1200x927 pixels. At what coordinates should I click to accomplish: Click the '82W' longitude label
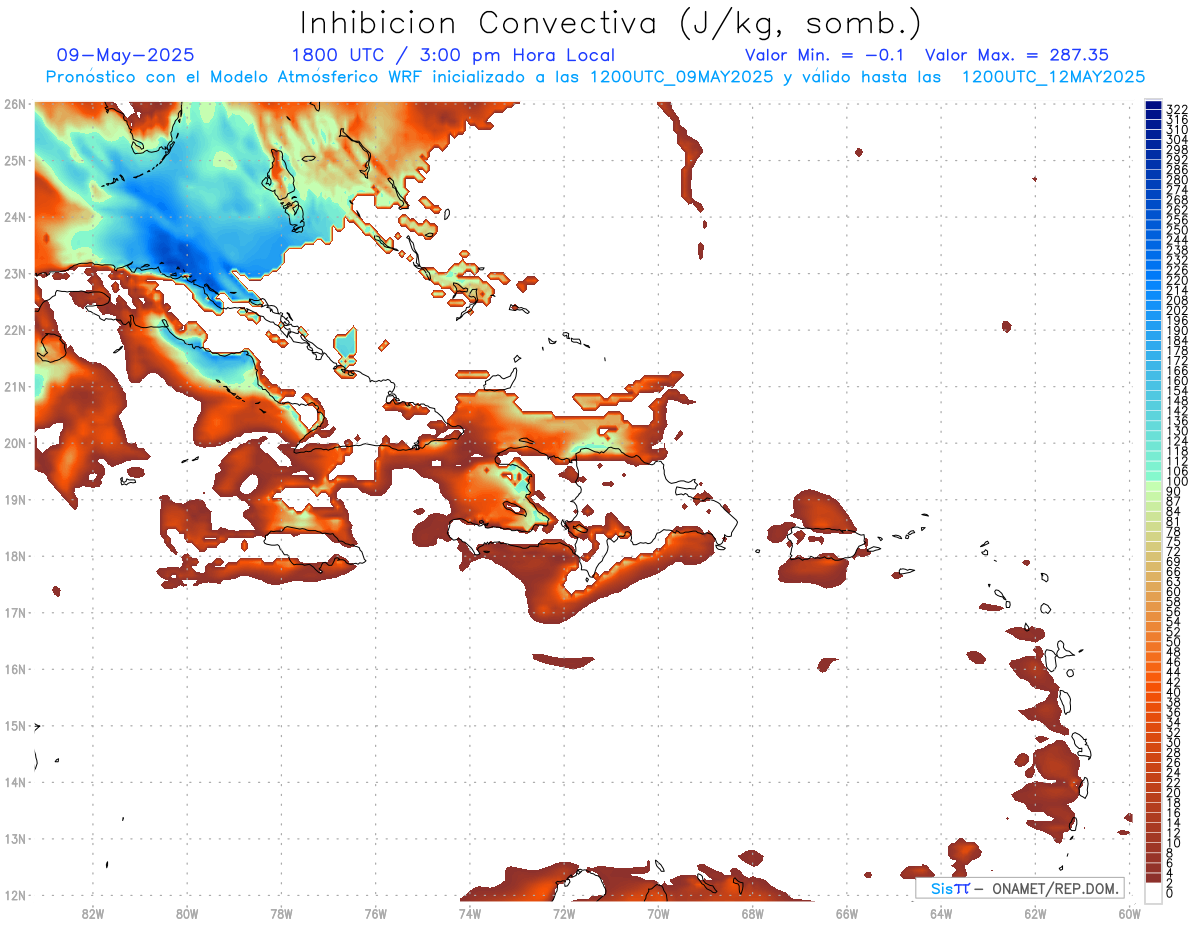click(93, 913)
